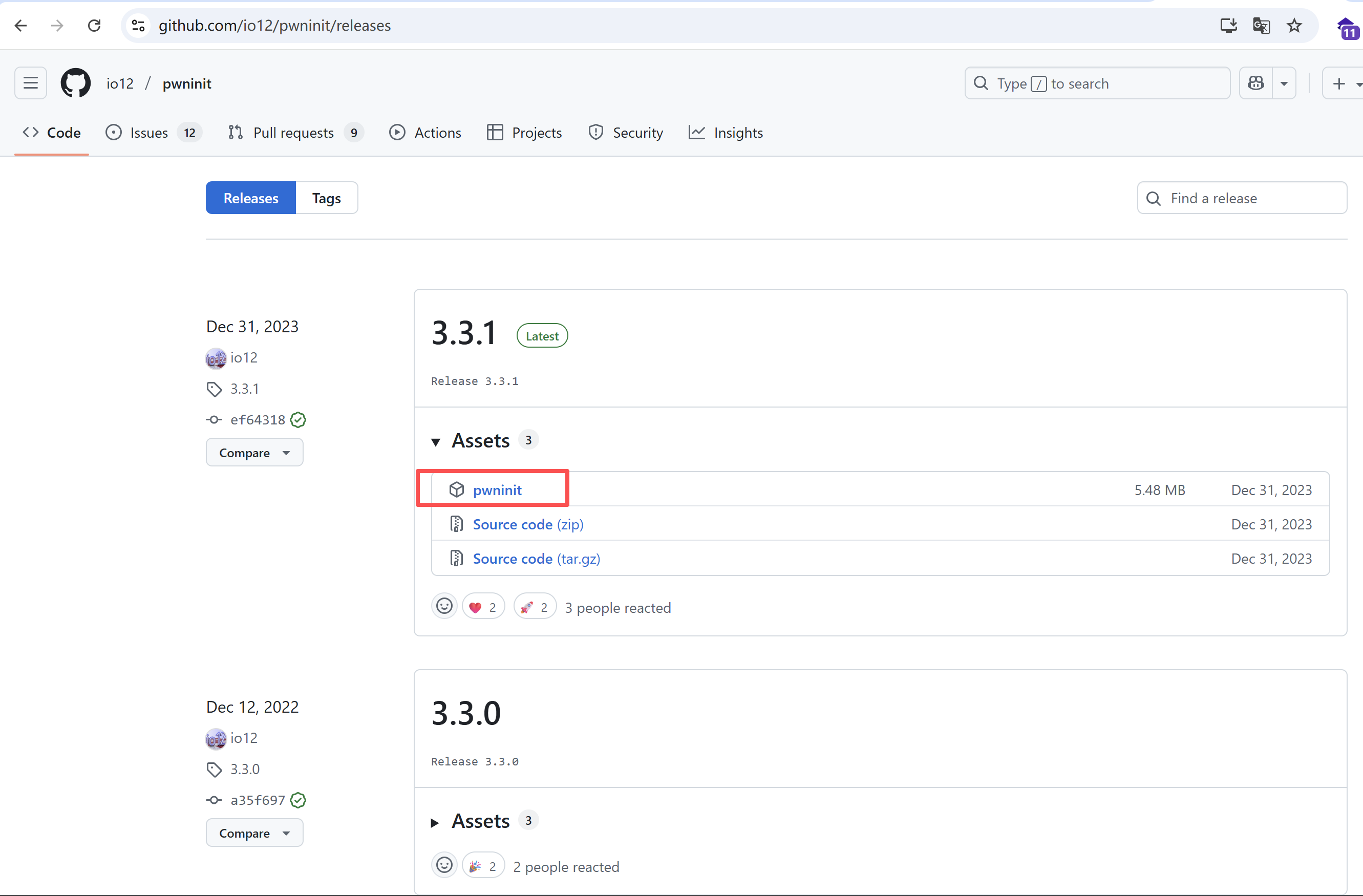Download the pwninit binary asset

[497, 490]
